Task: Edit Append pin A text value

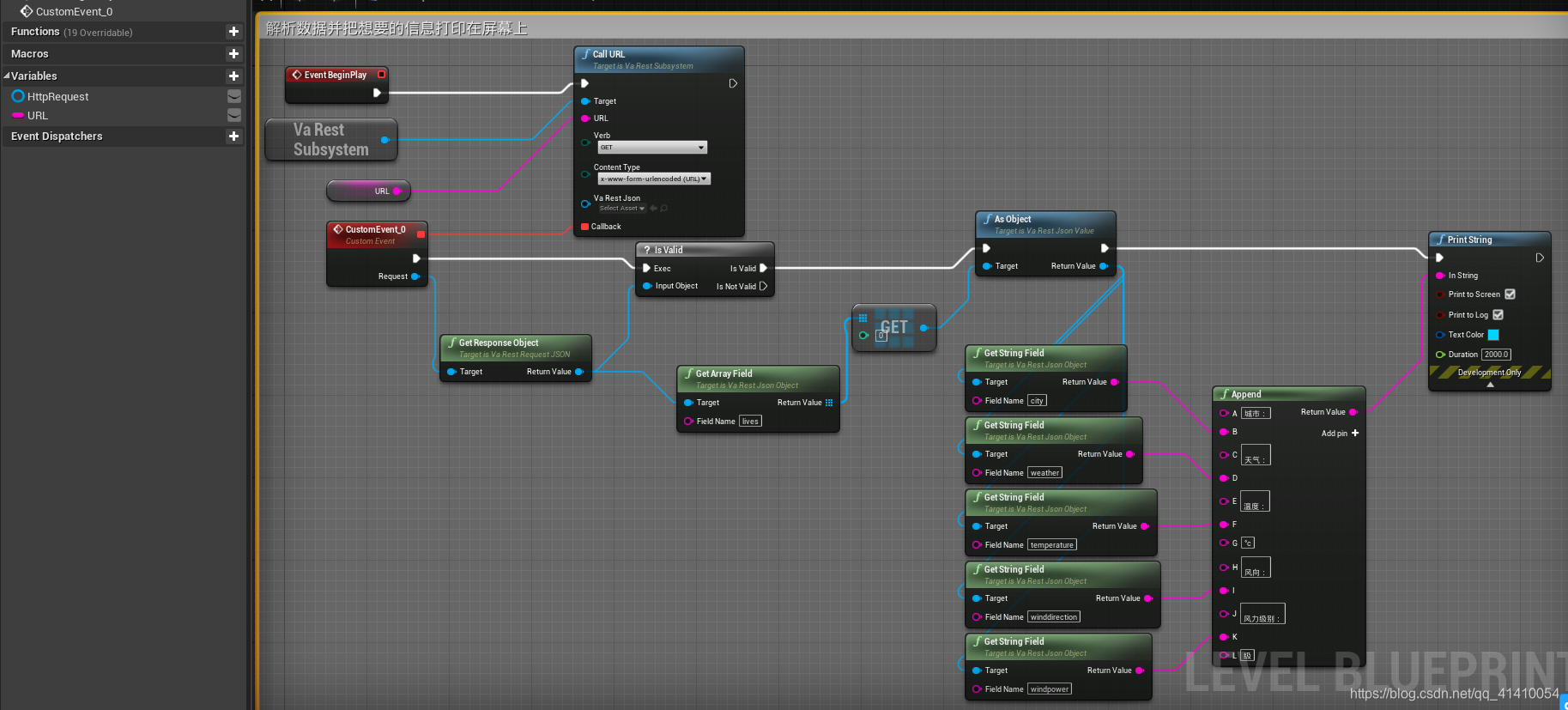Action: (x=1256, y=414)
